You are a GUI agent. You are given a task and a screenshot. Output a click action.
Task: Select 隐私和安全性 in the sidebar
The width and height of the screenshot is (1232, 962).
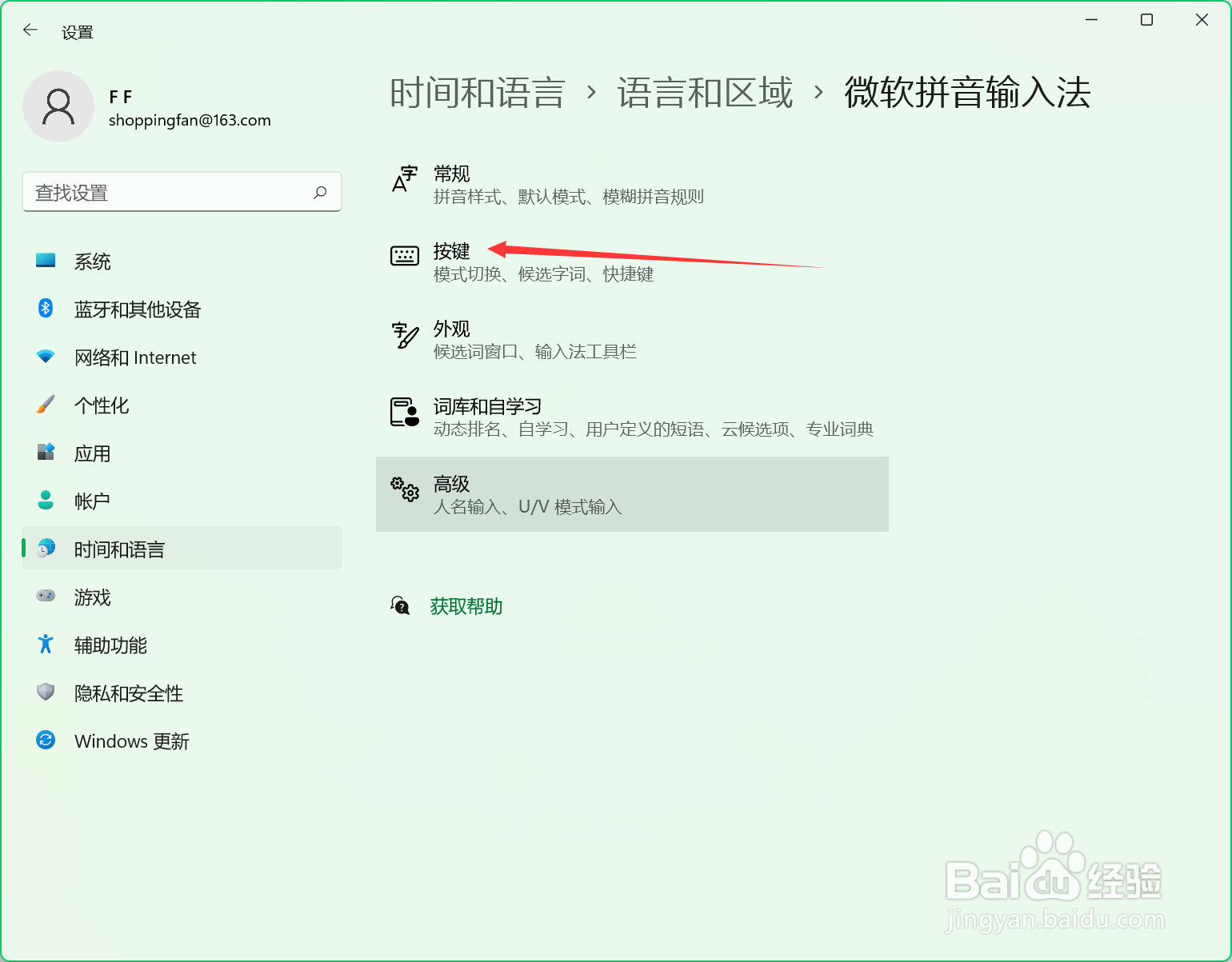[129, 693]
